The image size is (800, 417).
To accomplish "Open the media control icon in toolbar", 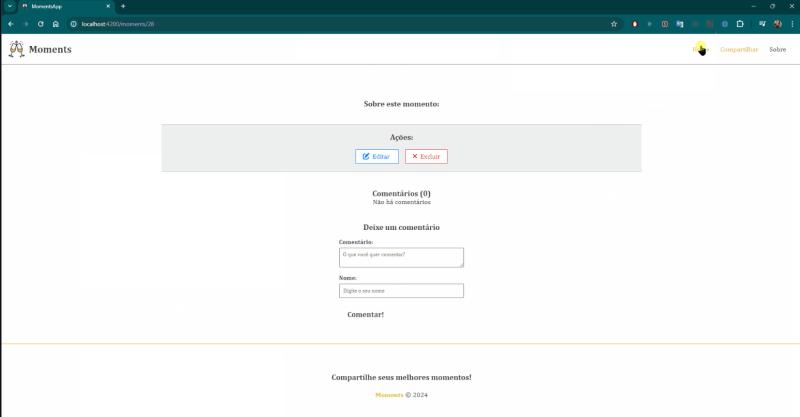I will 762,24.
